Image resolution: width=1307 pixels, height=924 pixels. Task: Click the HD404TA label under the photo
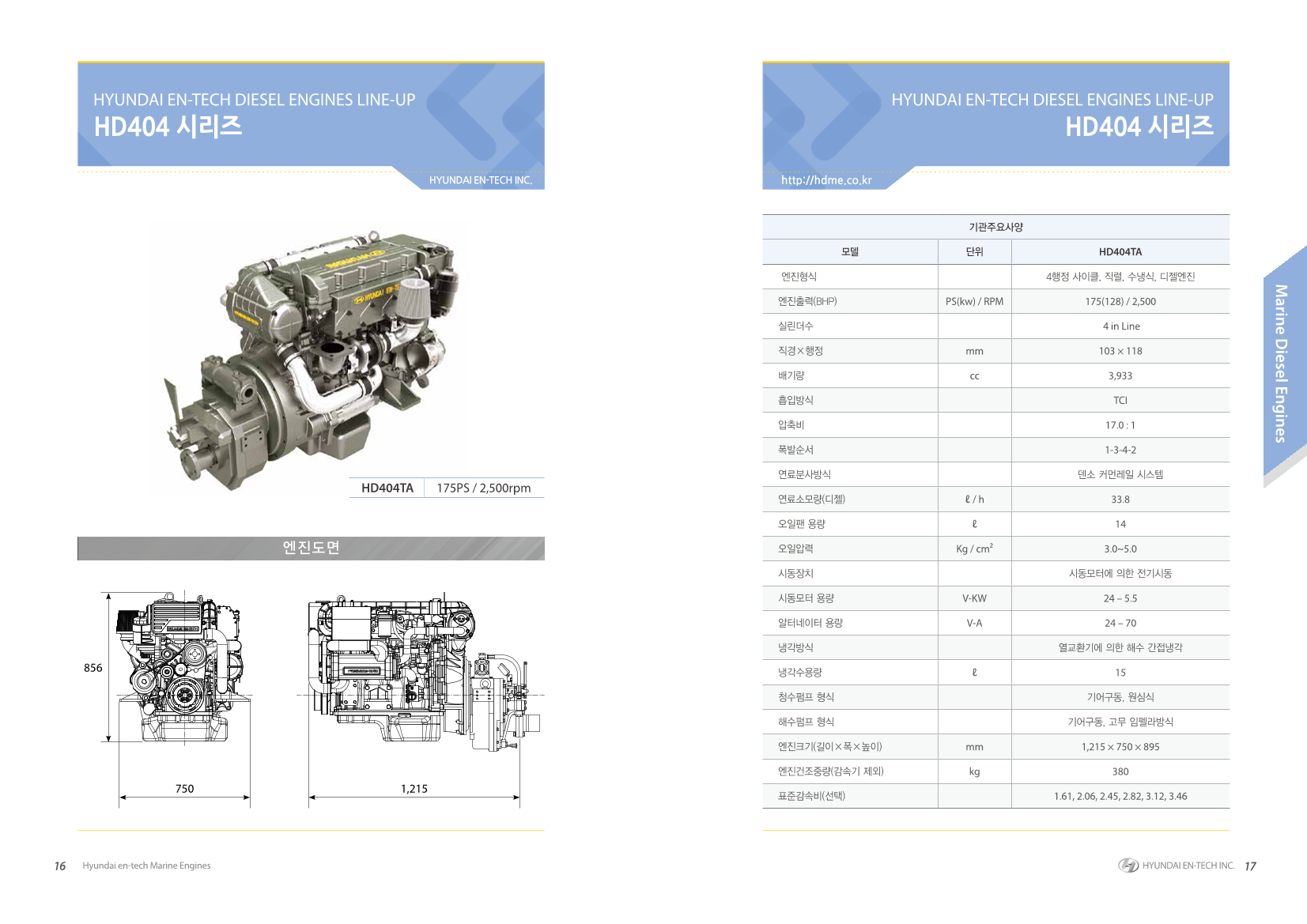click(x=387, y=488)
